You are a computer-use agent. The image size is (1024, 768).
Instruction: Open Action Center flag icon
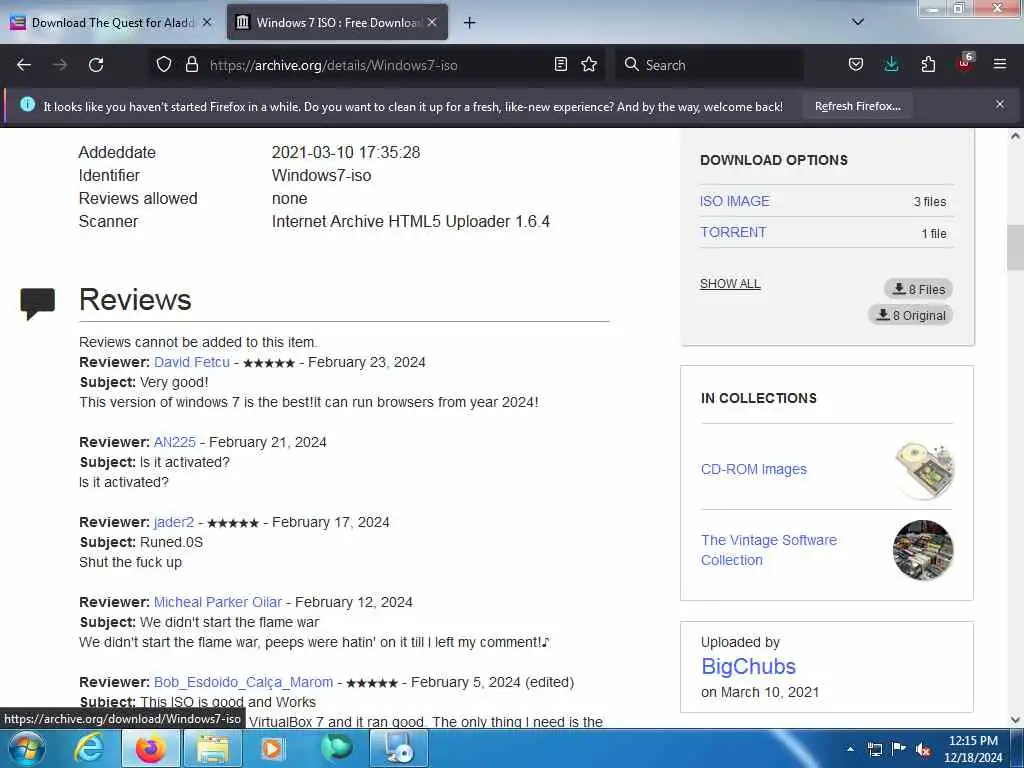[899, 748]
